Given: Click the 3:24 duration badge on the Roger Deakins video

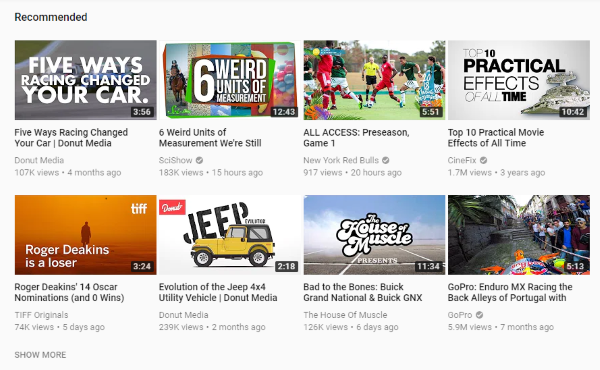Looking at the screenshot, I should click(x=142, y=266).
